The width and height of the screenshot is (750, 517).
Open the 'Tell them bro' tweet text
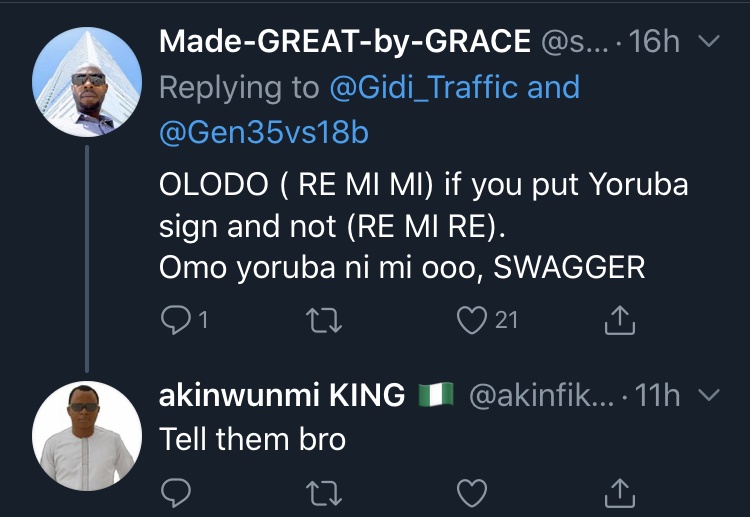click(252, 438)
